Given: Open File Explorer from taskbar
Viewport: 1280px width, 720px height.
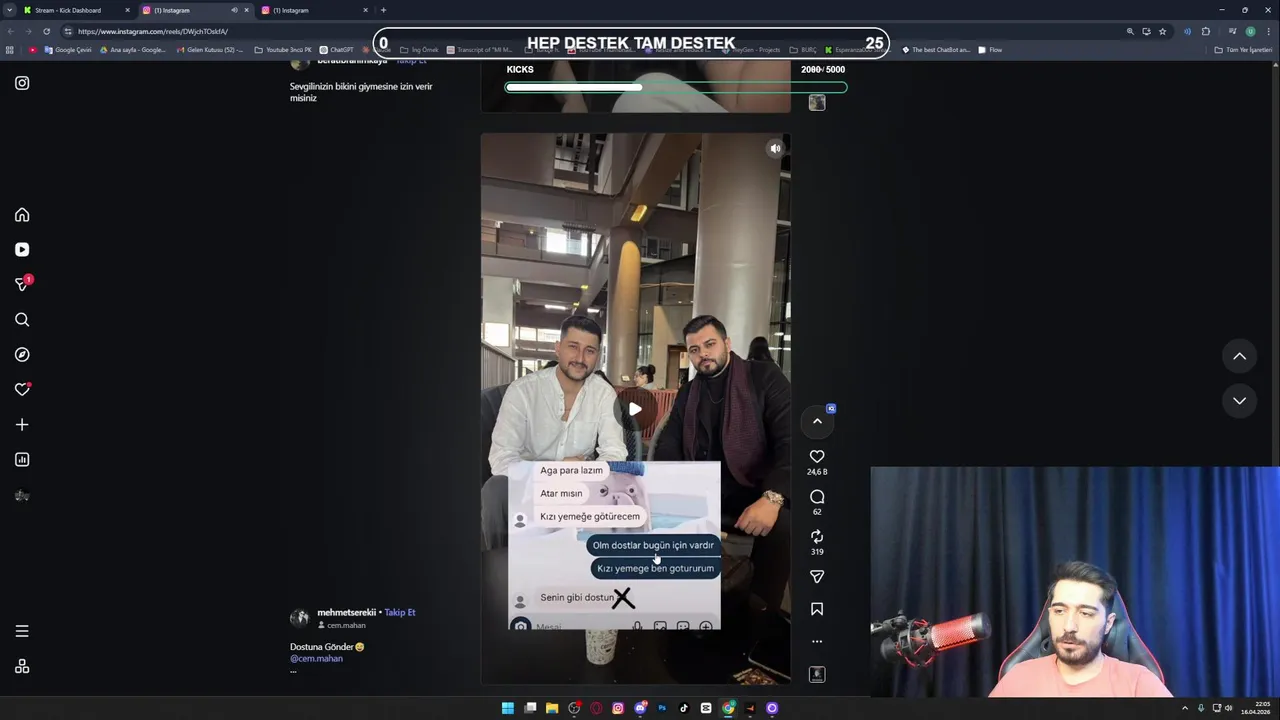Looking at the screenshot, I should pos(552,708).
